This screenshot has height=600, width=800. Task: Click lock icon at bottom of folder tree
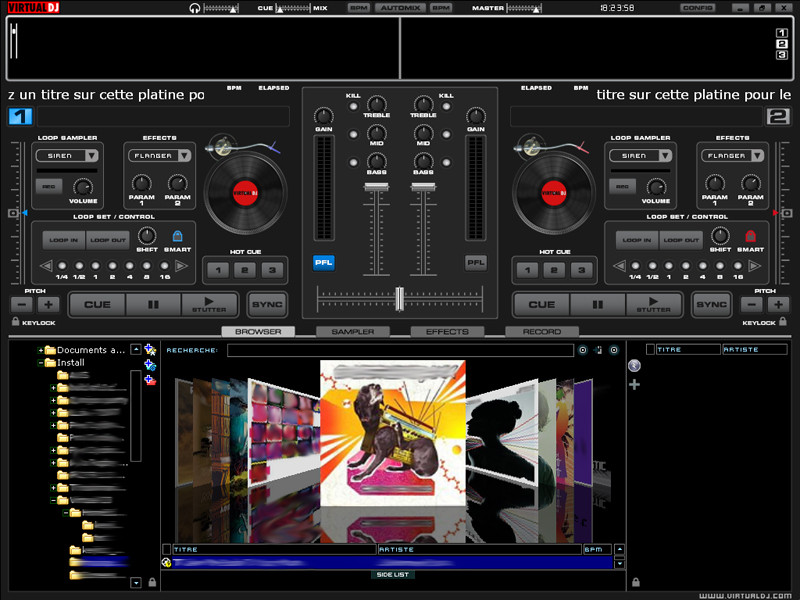[x=152, y=582]
